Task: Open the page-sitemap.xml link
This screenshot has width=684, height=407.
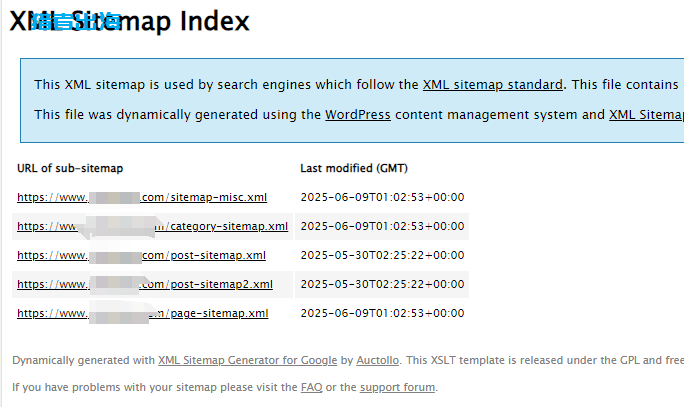Action: pos(143,313)
